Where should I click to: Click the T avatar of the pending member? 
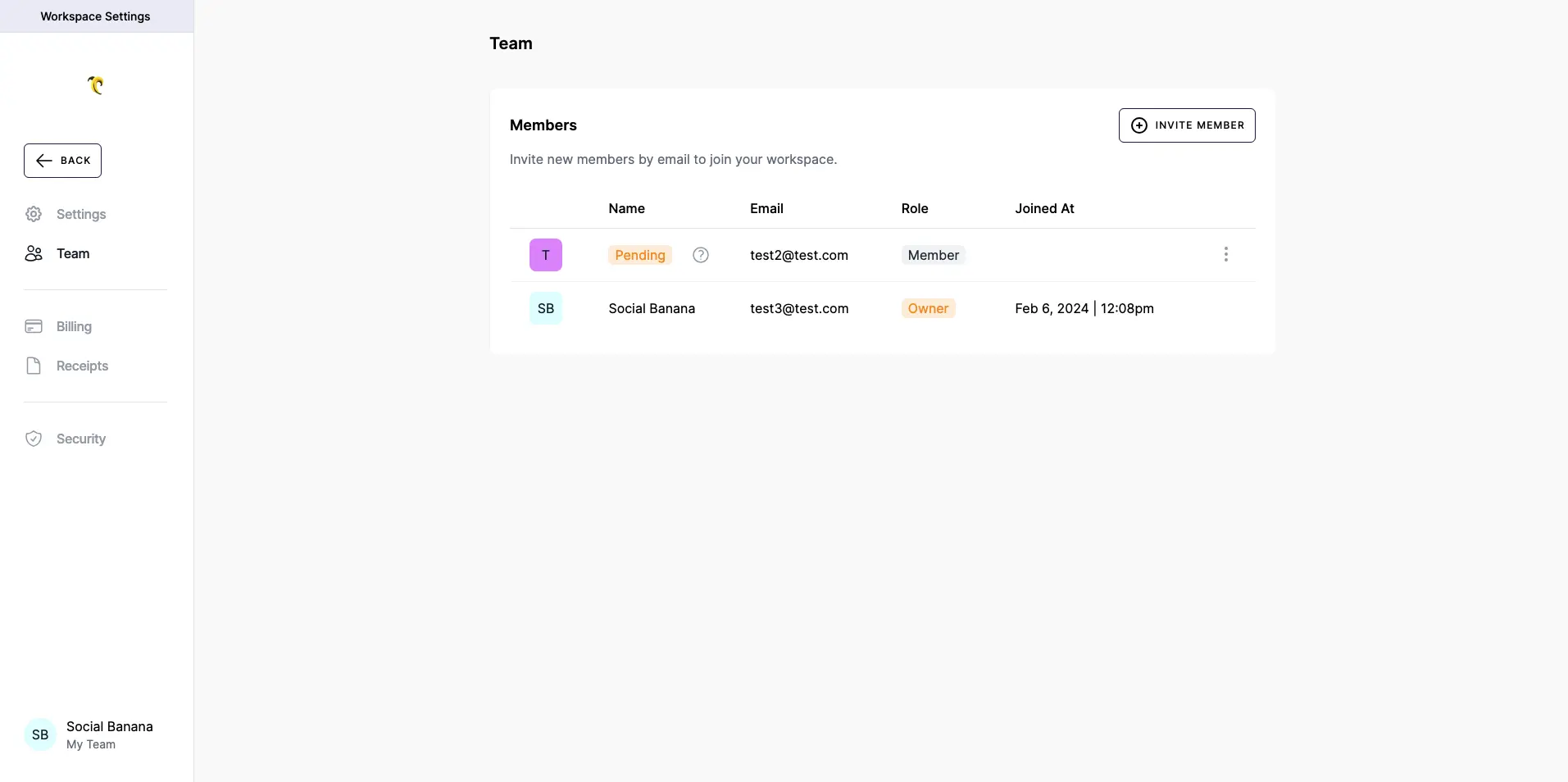point(546,255)
